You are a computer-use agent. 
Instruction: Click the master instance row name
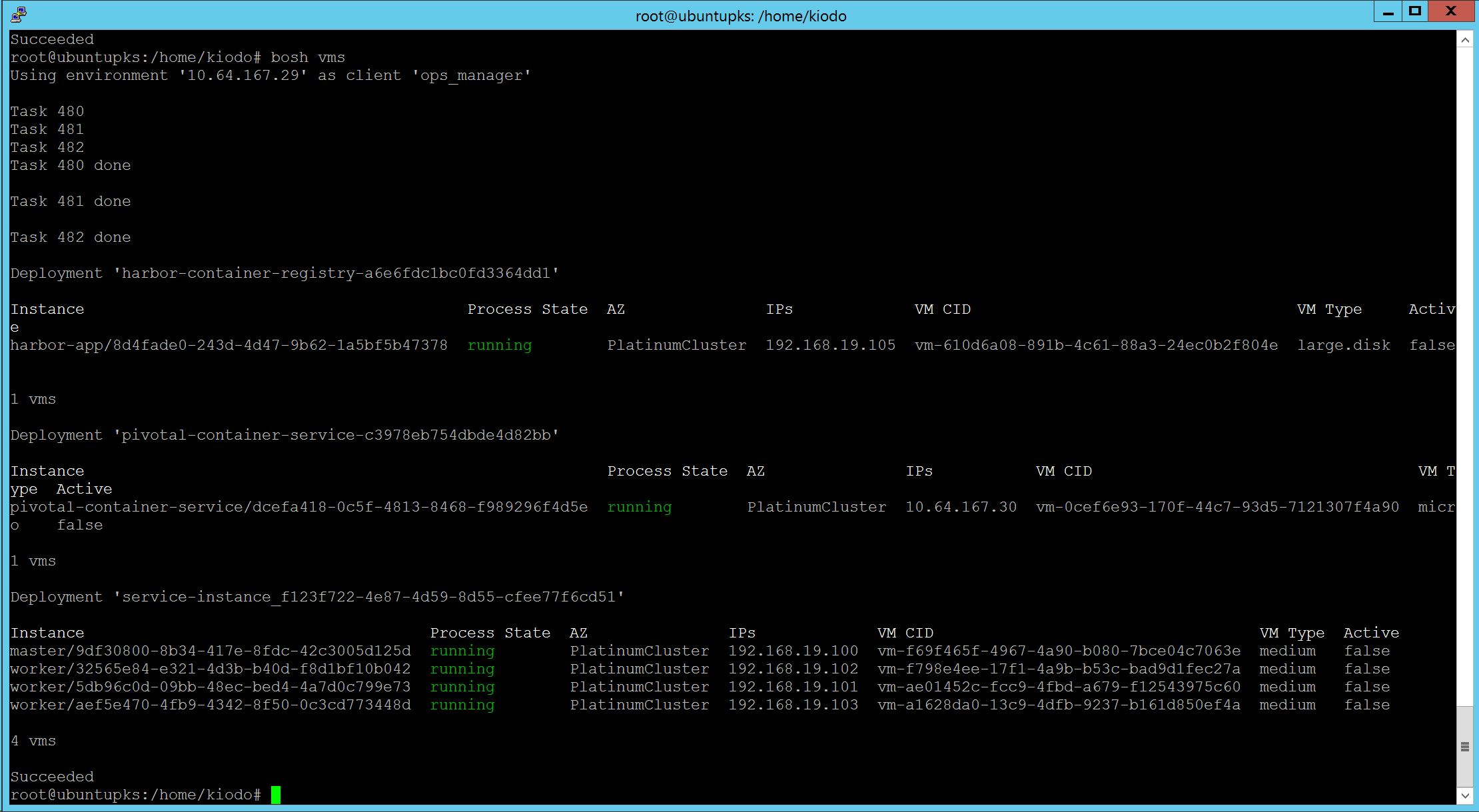211,651
